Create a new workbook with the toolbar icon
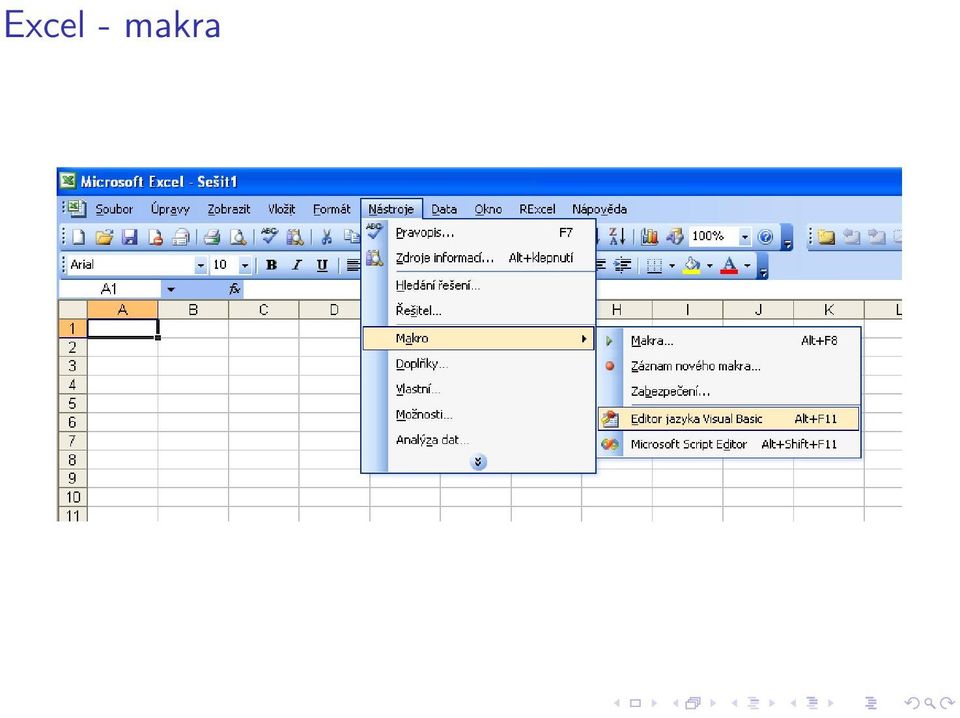The height and width of the screenshot is (718, 960). [x=78, y=237]
